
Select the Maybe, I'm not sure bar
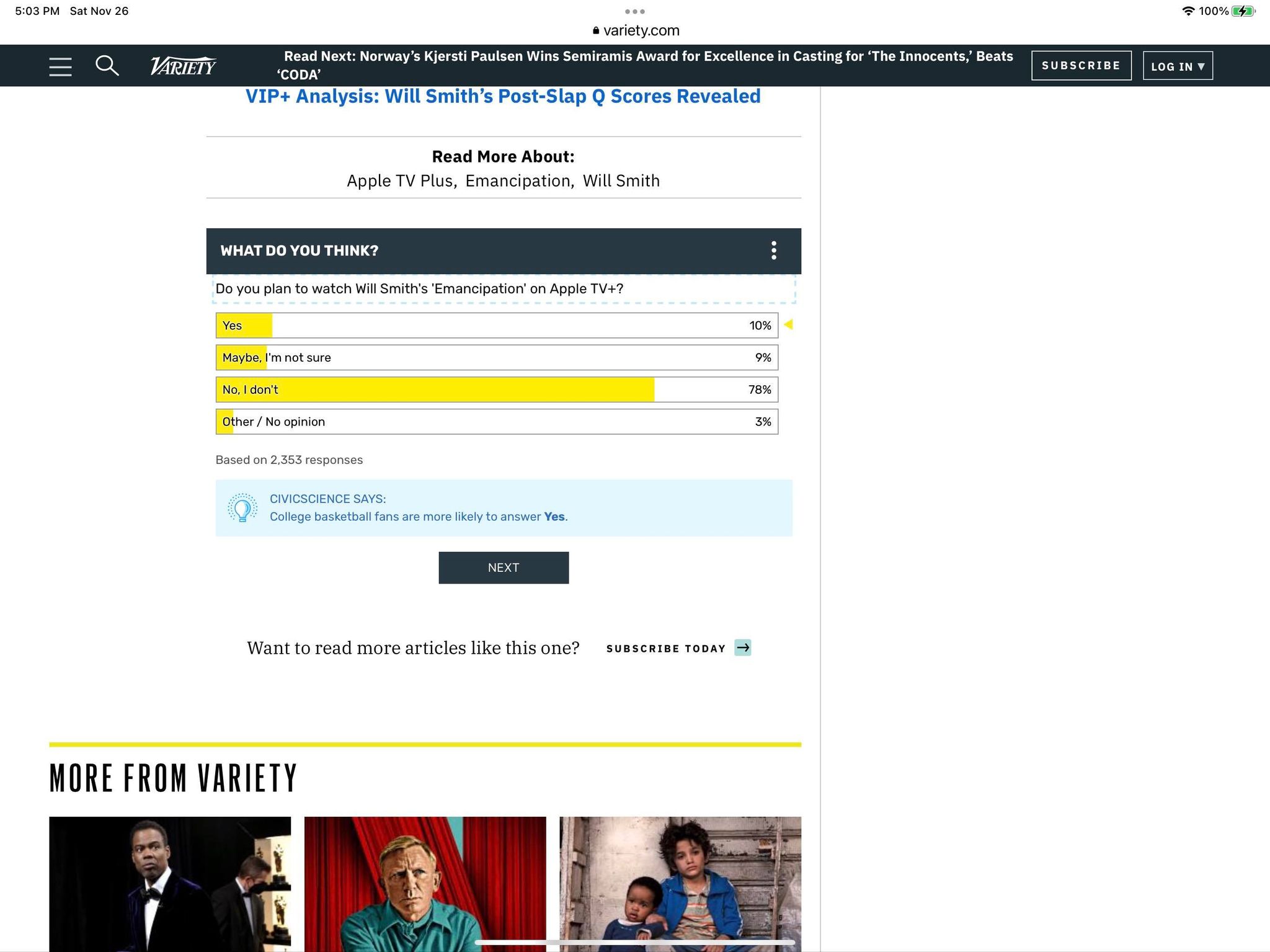click(497, 358)
